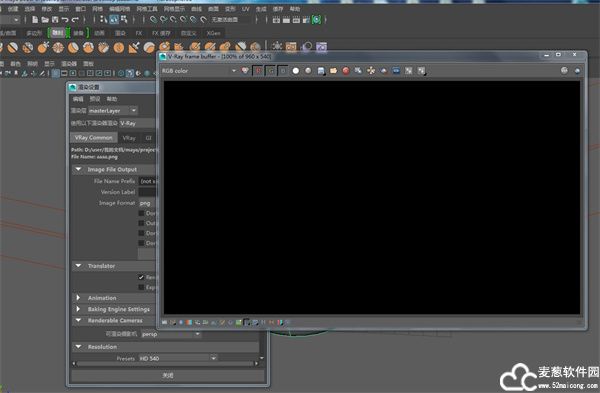Toggle monochromatic mode gray circle in VFB
The height and width of the screenshot is (393, 600).
click(308, 70)
